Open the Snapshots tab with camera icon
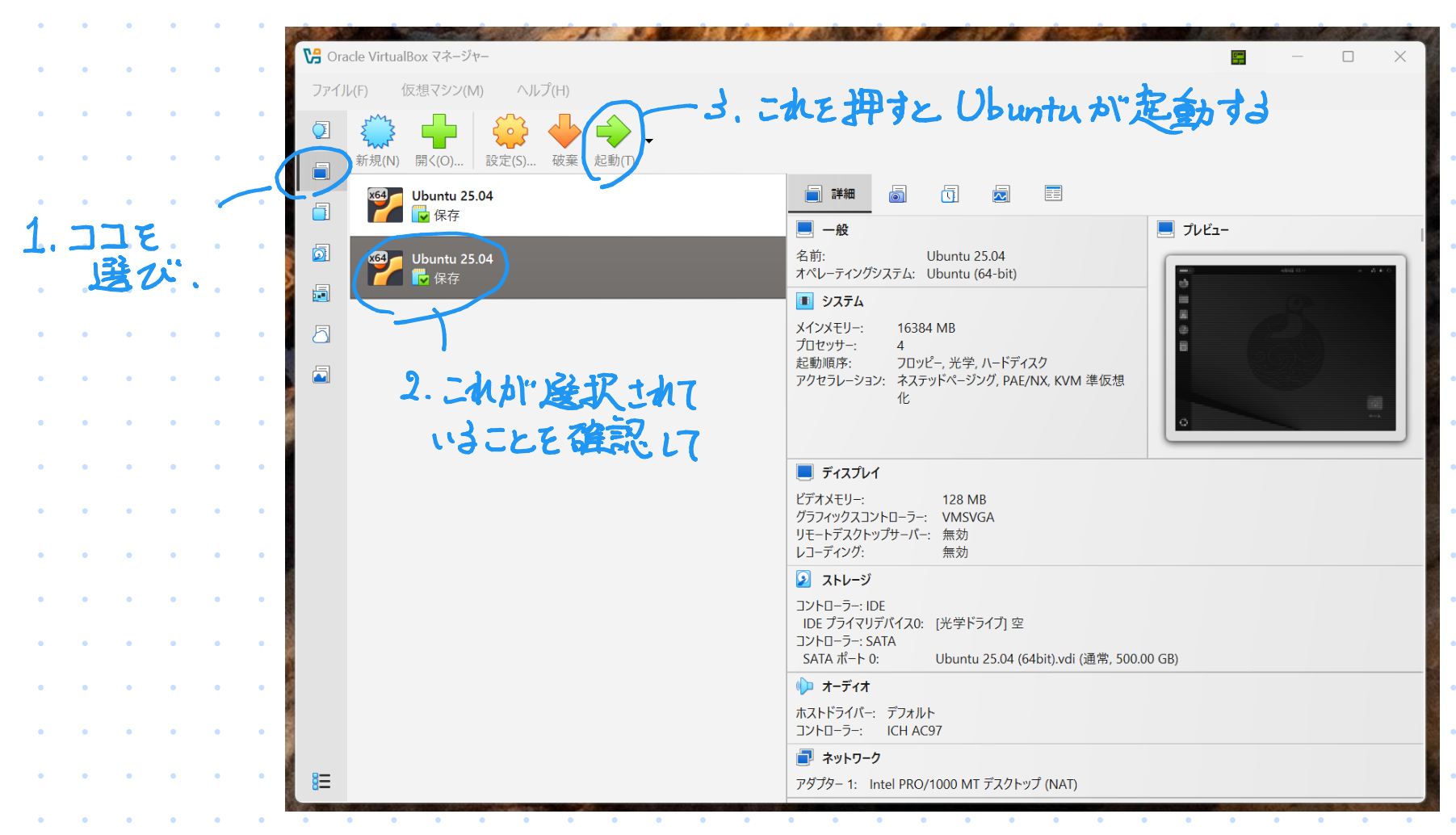 pos(897,194)
